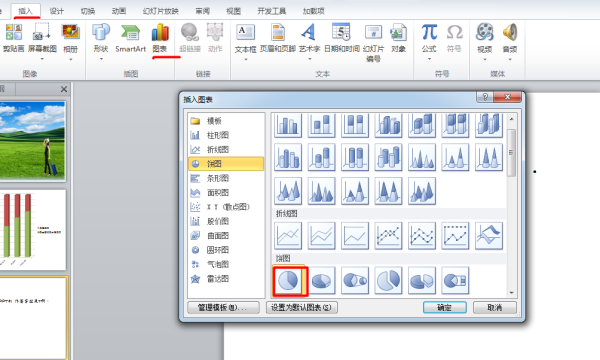Viewport: 600px width, 360px height.
Task: Insert a formula with the 公式 icon
Action: coord(429,38)
